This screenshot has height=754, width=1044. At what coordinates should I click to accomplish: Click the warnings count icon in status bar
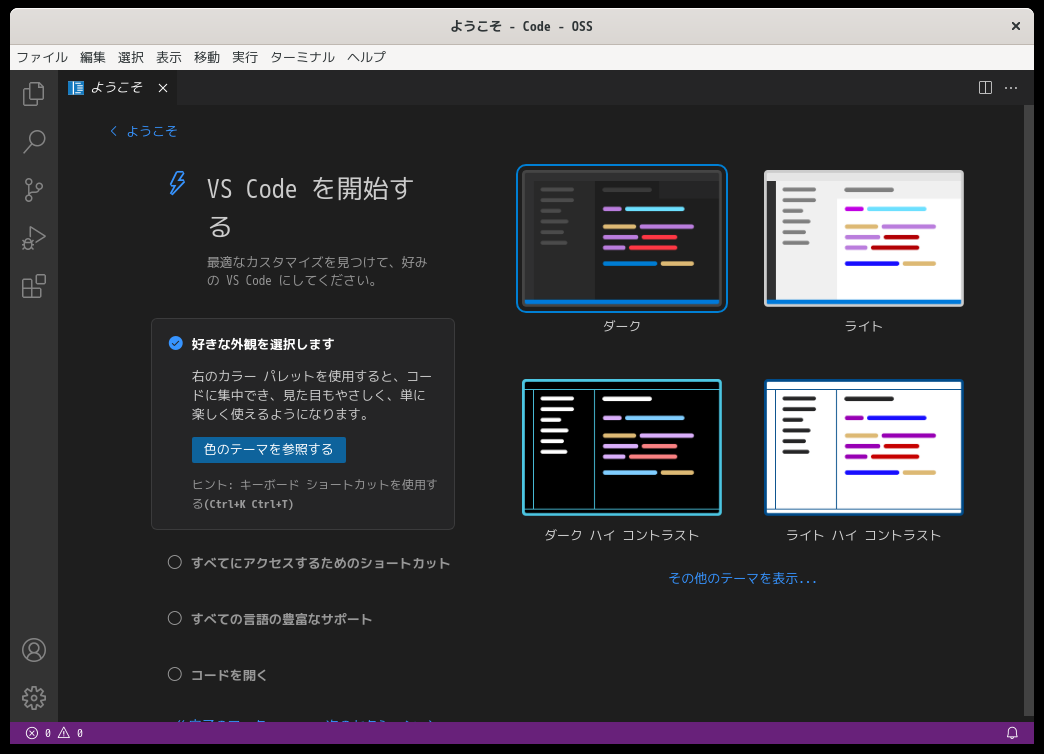click(64, 733)
